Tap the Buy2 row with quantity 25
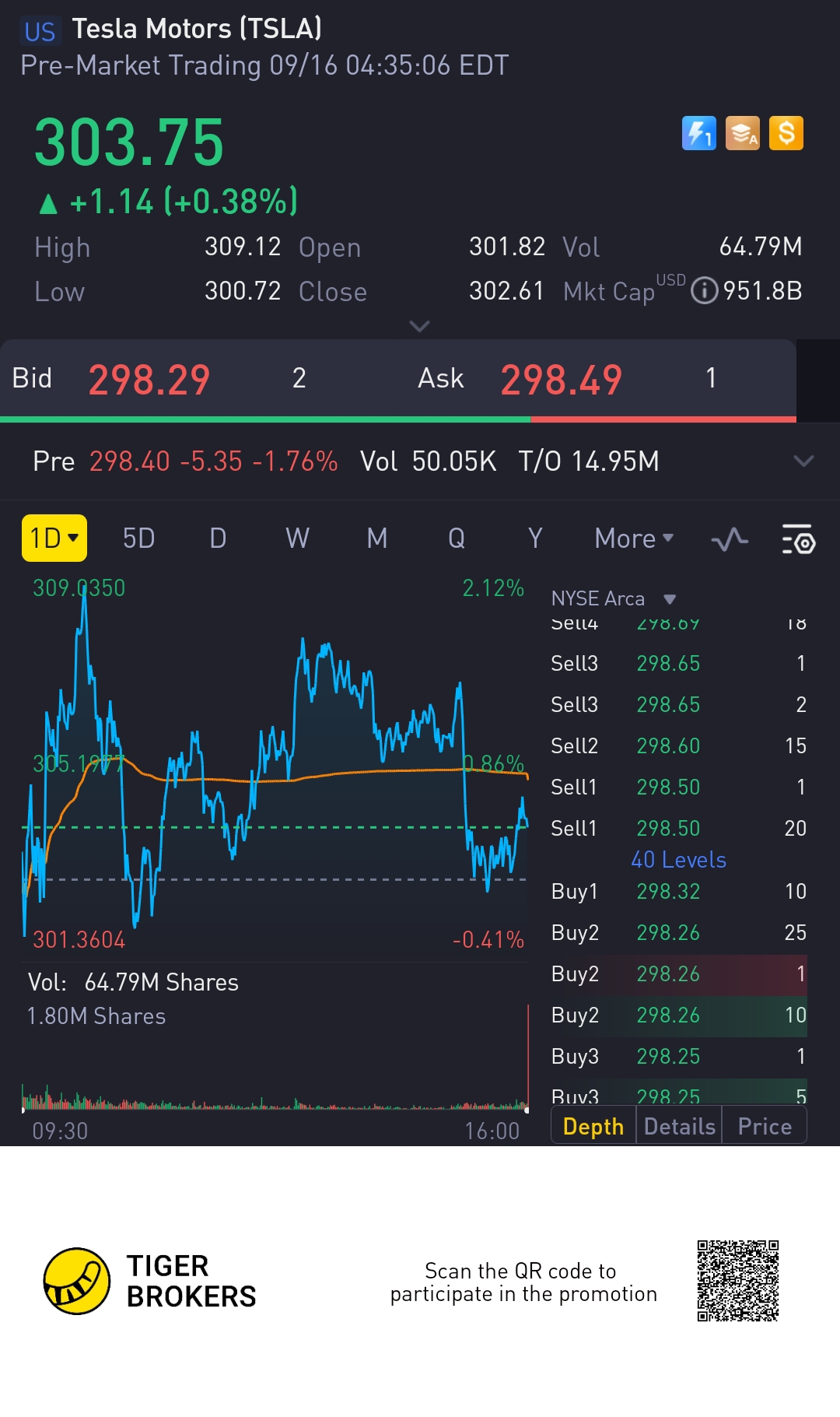Screen dimensions: 840x1417 678,932
